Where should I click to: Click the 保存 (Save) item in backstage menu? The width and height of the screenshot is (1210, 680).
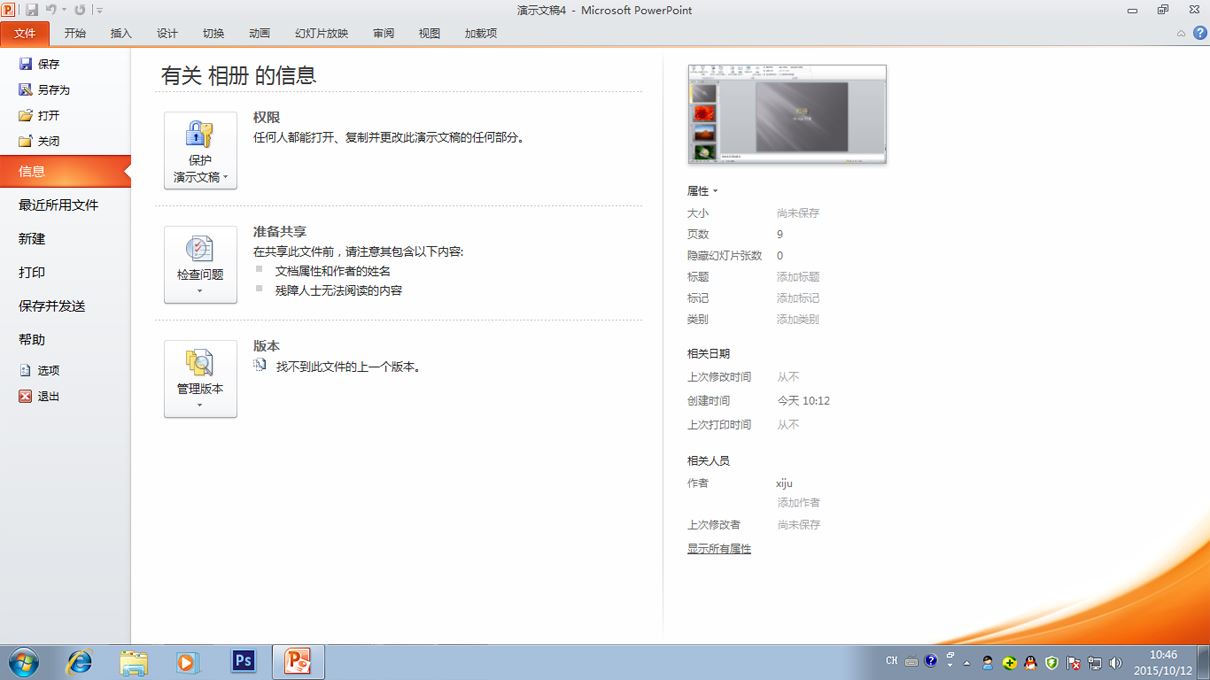pyautogui.click(x=40, y=64)
